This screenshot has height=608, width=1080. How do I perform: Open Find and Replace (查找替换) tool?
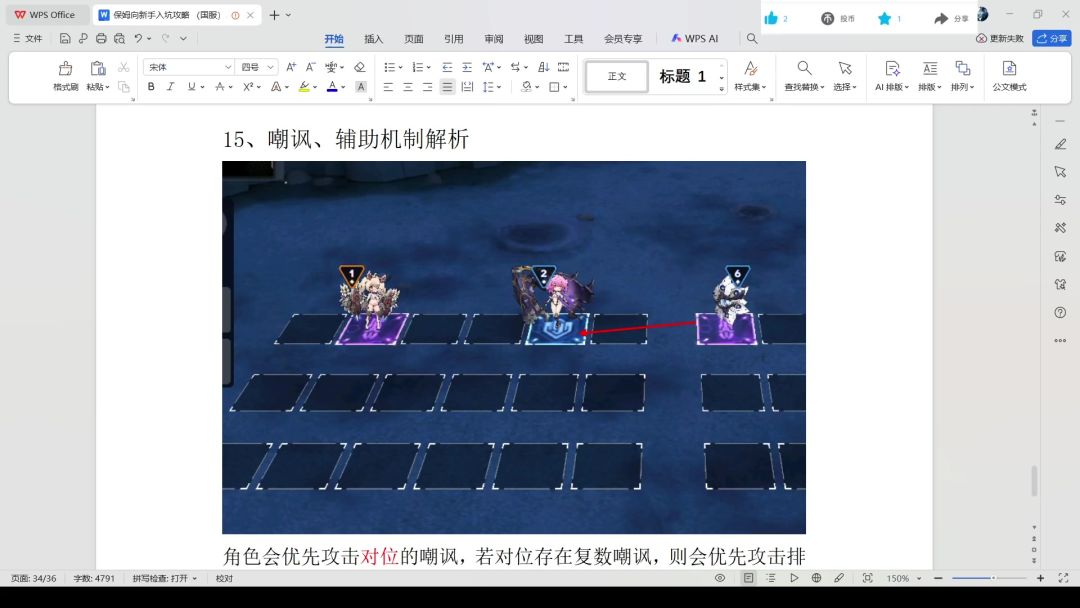pos(804,69)
